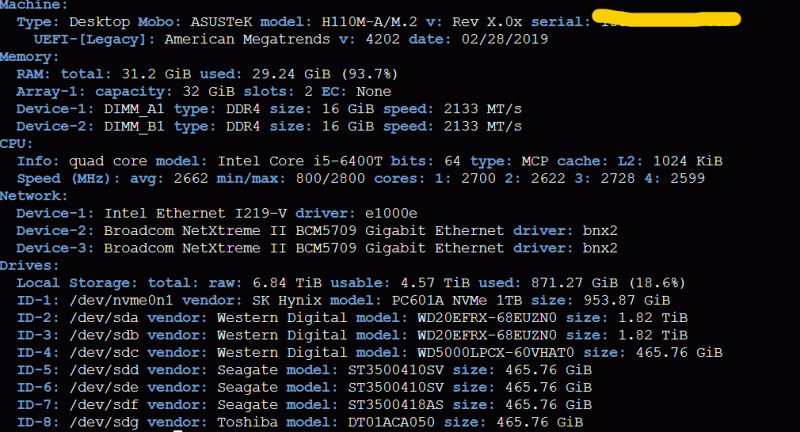Click Array-1 capacity 32 GiB
The height and width of the screenshot is (432, 800).
click(208, 92)
